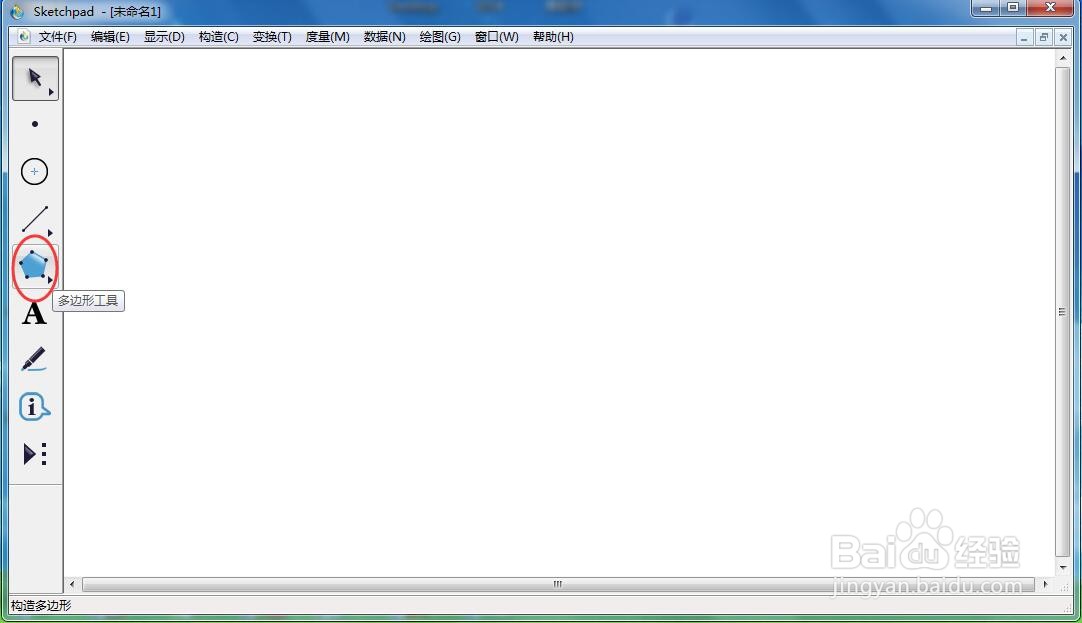Click the vertical scrollbar up arrow
1082x623 pixels.
point(1063,59)
